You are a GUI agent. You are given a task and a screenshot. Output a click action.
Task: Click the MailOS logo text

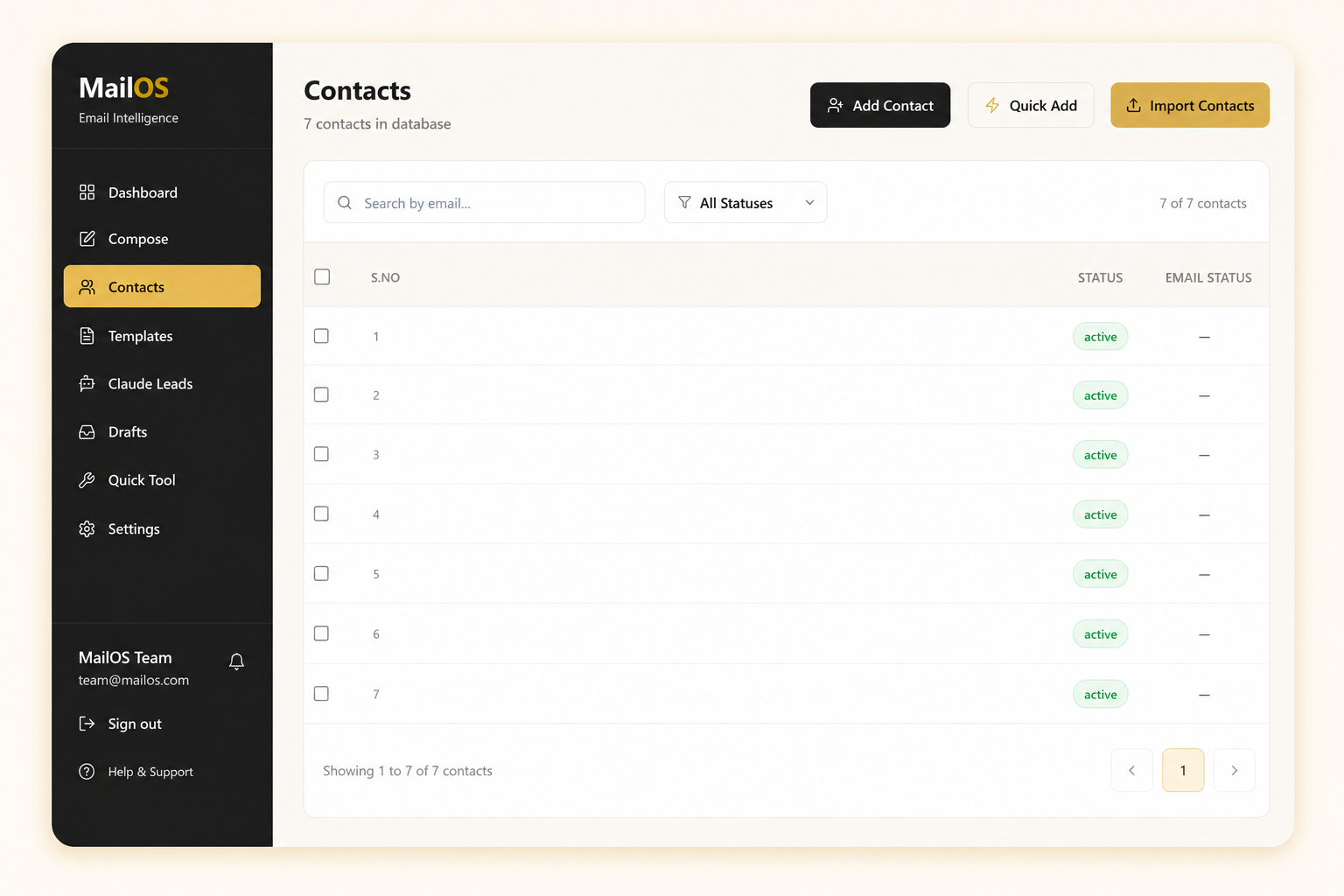pyautogui.click(x=123, y=87)
